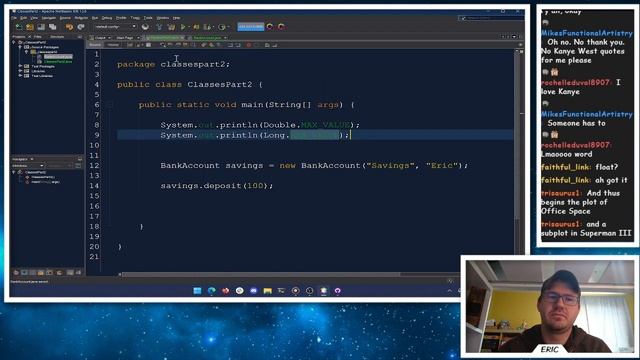The width and height of the screenshot is (640, 360).
Task: Click line 12 BankAccount savings code
Action: point(313,166)
